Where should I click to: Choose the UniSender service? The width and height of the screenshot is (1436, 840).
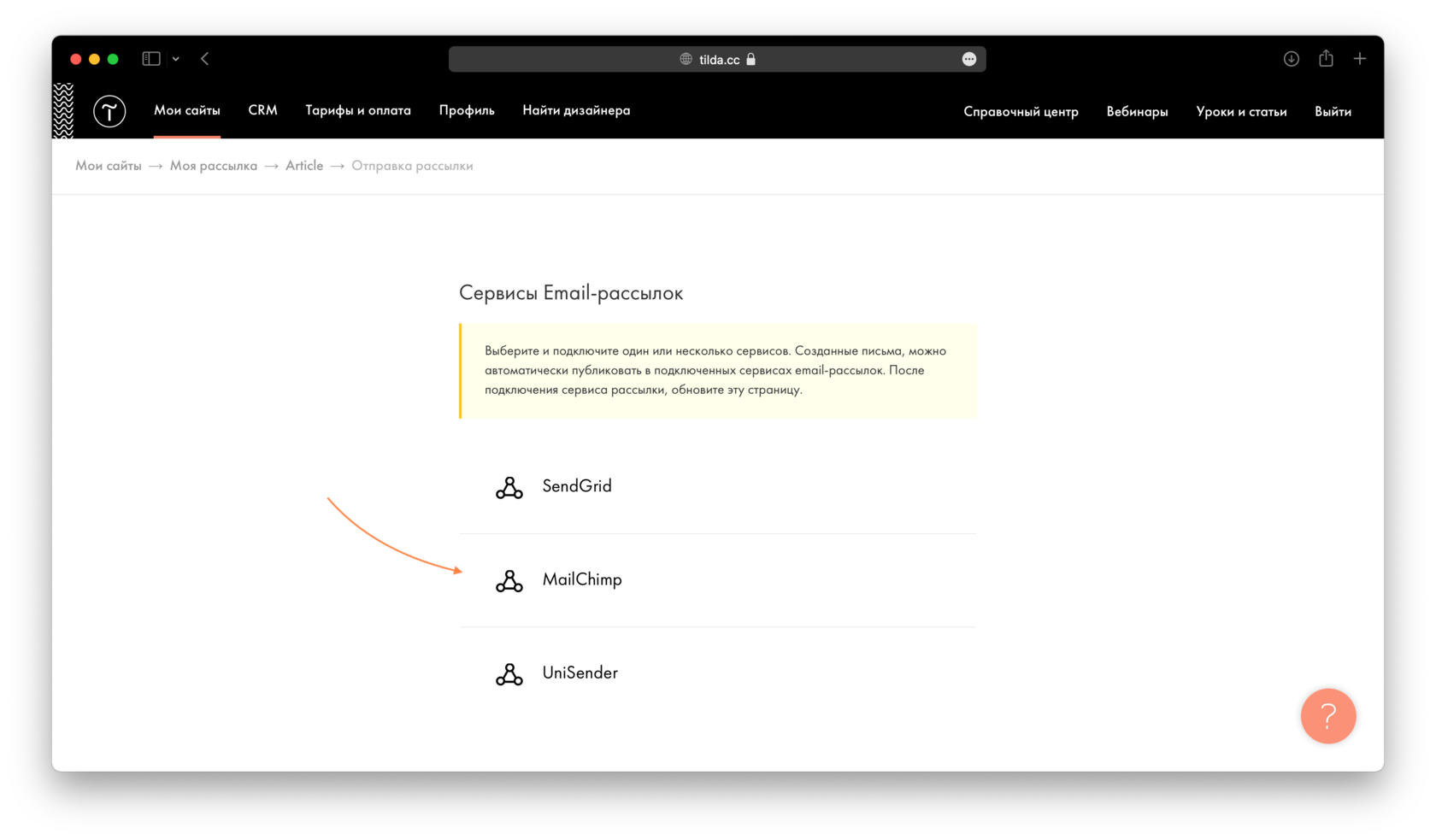pyautogui.click(x=718, y=673)
